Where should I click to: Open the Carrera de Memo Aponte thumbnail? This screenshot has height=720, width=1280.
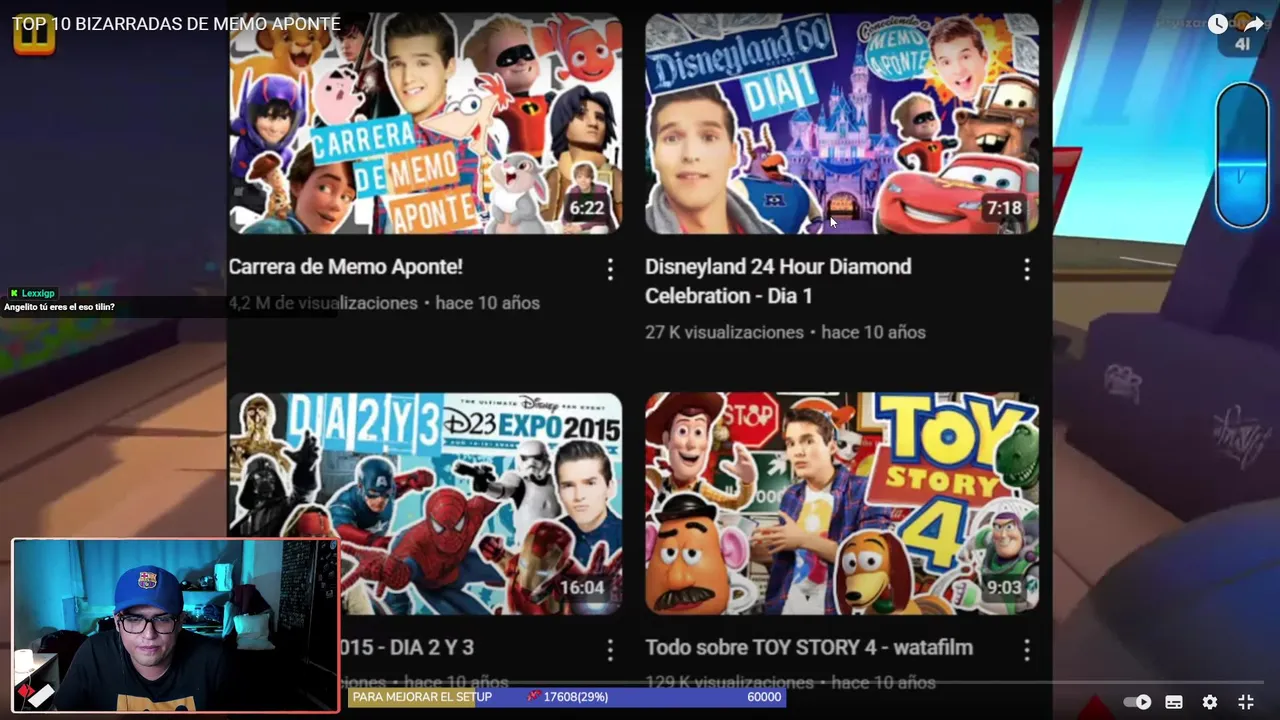(425, 123)
